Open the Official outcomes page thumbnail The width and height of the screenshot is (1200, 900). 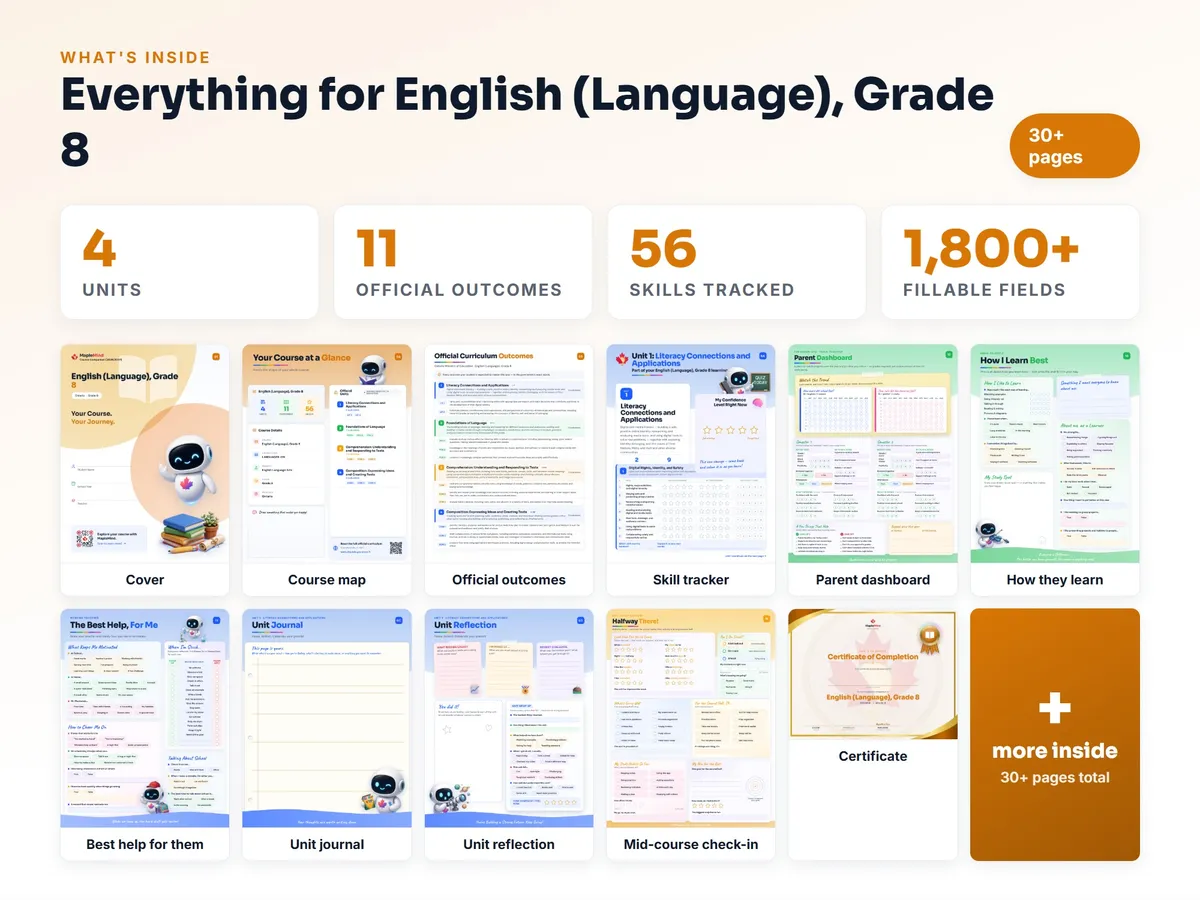(x=509, y=455)
